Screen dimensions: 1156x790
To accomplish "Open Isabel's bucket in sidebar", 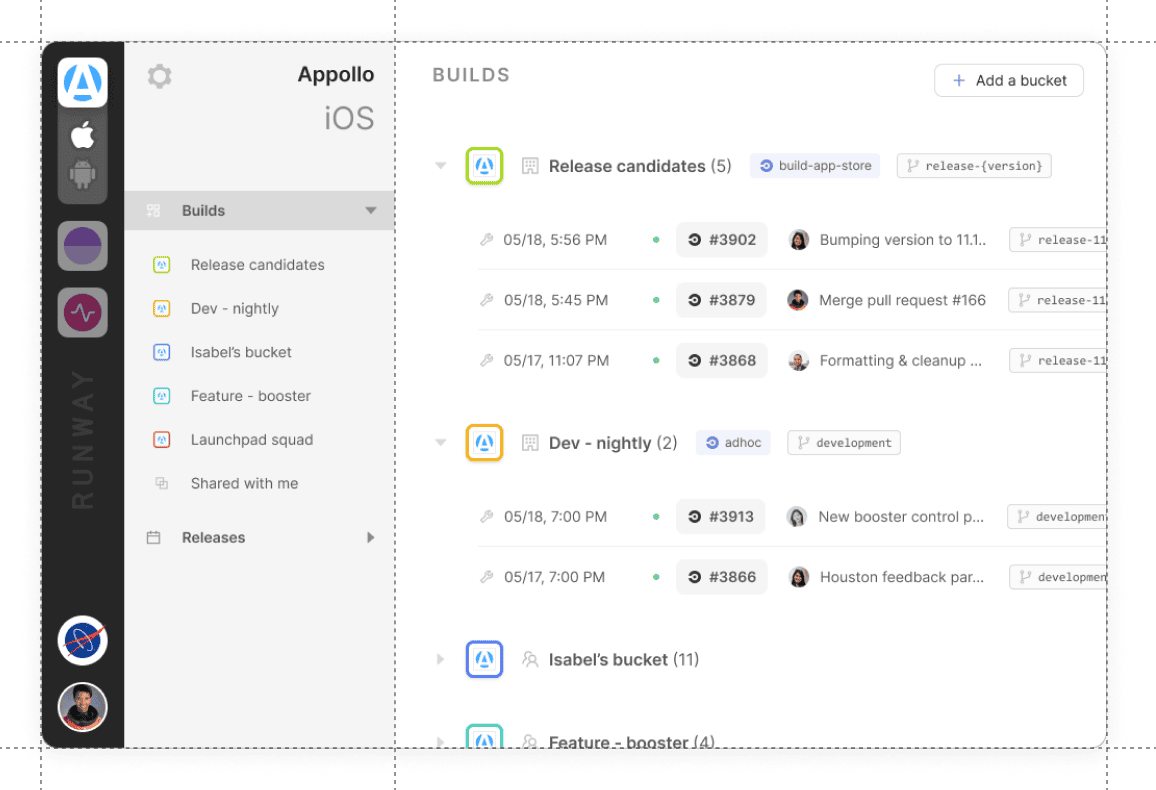I will point(241,352).
